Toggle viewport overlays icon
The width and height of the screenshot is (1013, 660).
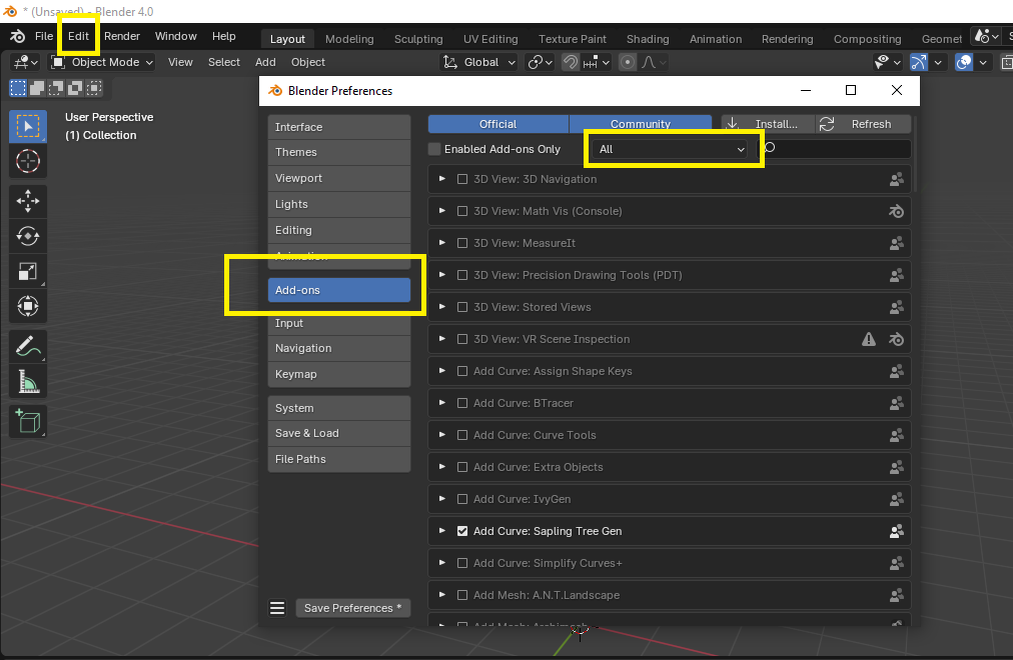point(963,62)
